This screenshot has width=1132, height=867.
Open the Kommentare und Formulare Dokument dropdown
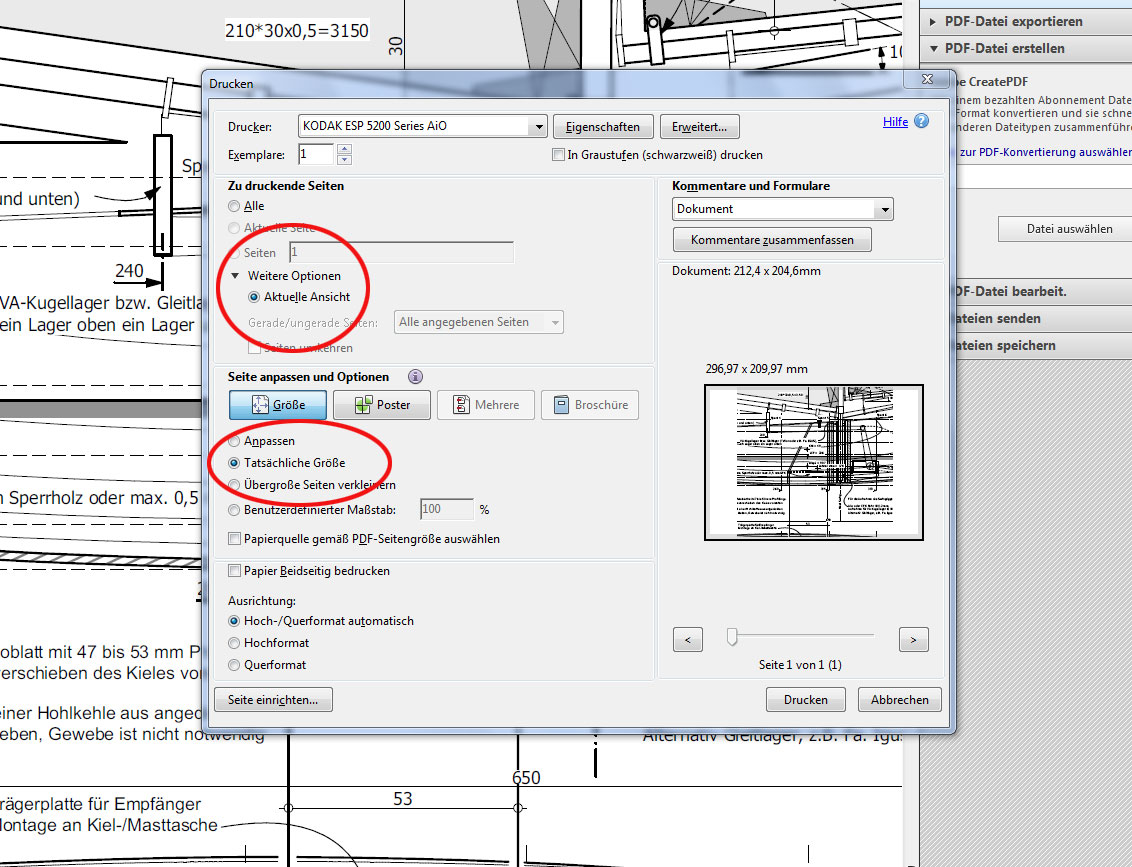point(883,209)
